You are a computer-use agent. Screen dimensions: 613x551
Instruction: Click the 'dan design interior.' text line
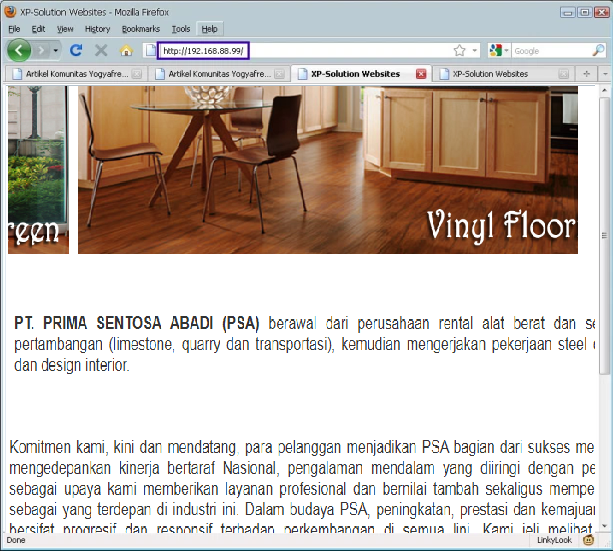click(x=72, y=365)
